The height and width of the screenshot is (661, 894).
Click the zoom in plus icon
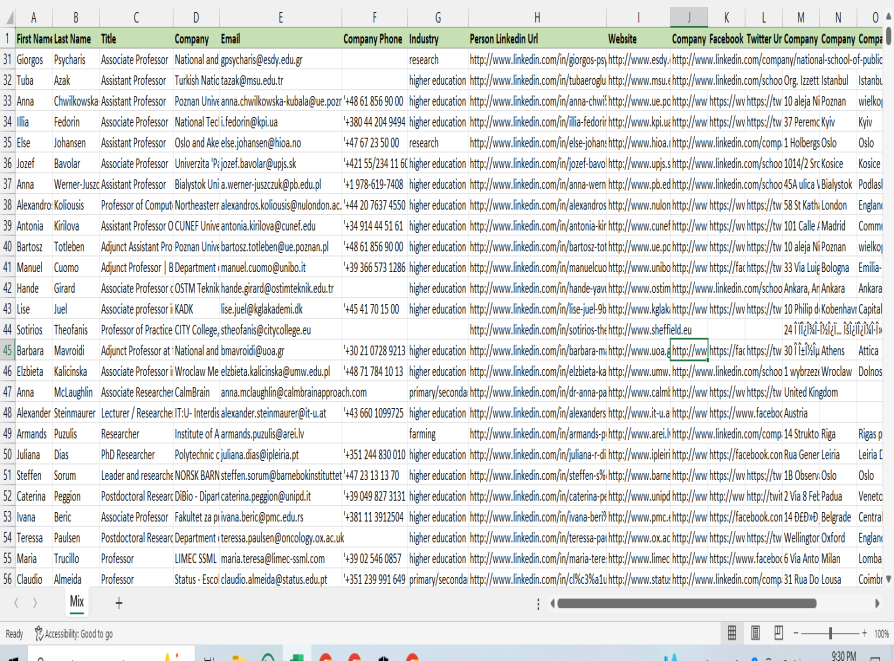(x=862, y=633)
